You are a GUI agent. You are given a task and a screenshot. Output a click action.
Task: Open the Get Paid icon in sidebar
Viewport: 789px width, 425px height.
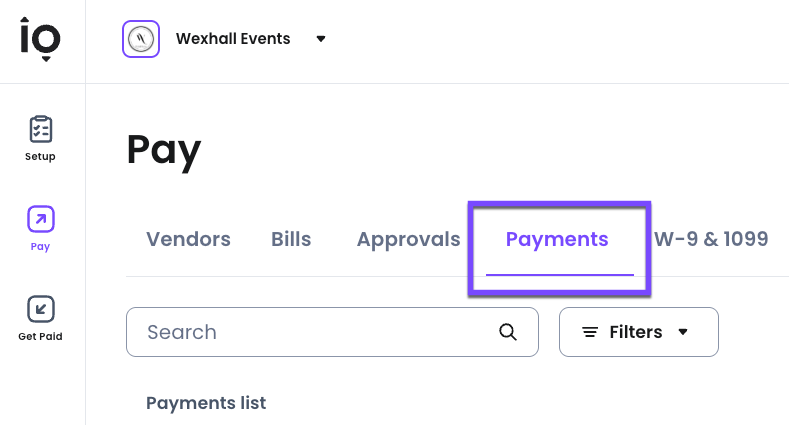click(41, 308)
